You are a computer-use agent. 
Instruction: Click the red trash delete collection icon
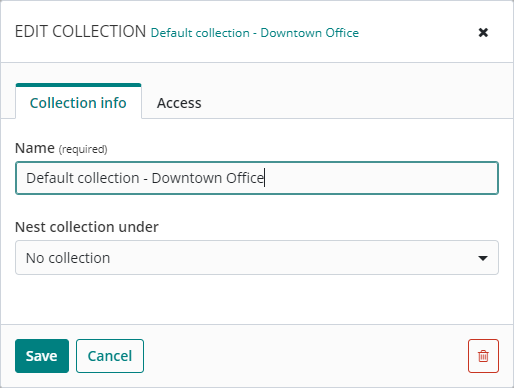[x=483, y=356]
